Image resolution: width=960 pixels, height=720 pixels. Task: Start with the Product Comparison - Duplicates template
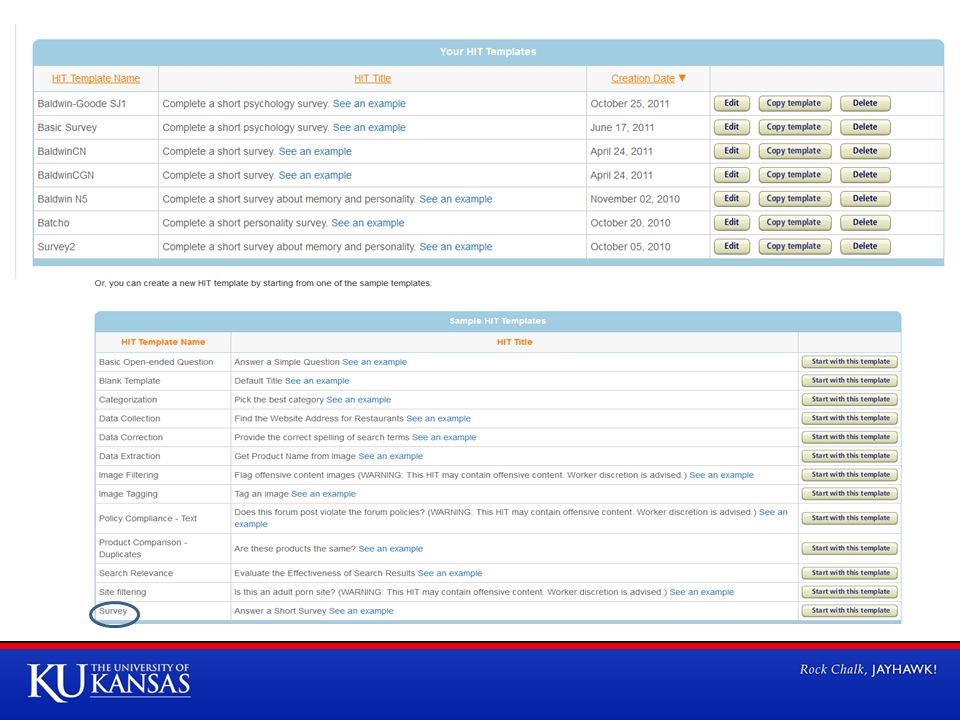click(850, 549)
